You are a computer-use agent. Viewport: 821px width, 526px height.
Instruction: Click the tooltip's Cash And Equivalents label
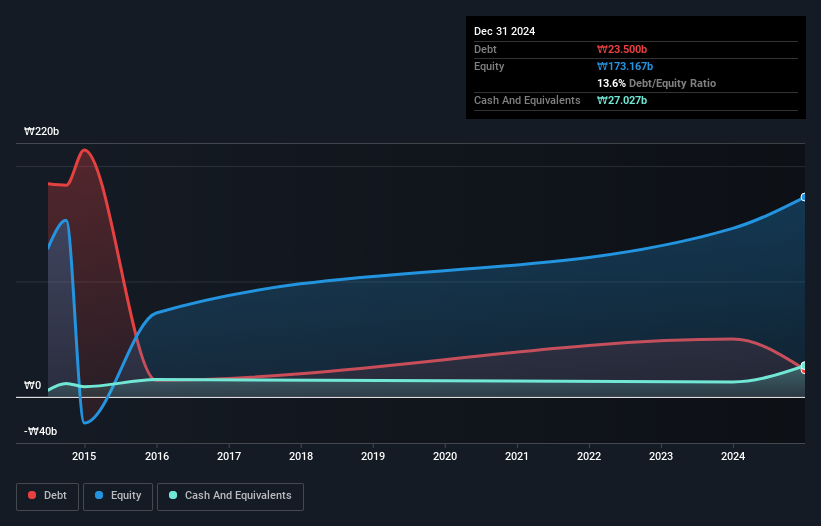pos(527,100)
